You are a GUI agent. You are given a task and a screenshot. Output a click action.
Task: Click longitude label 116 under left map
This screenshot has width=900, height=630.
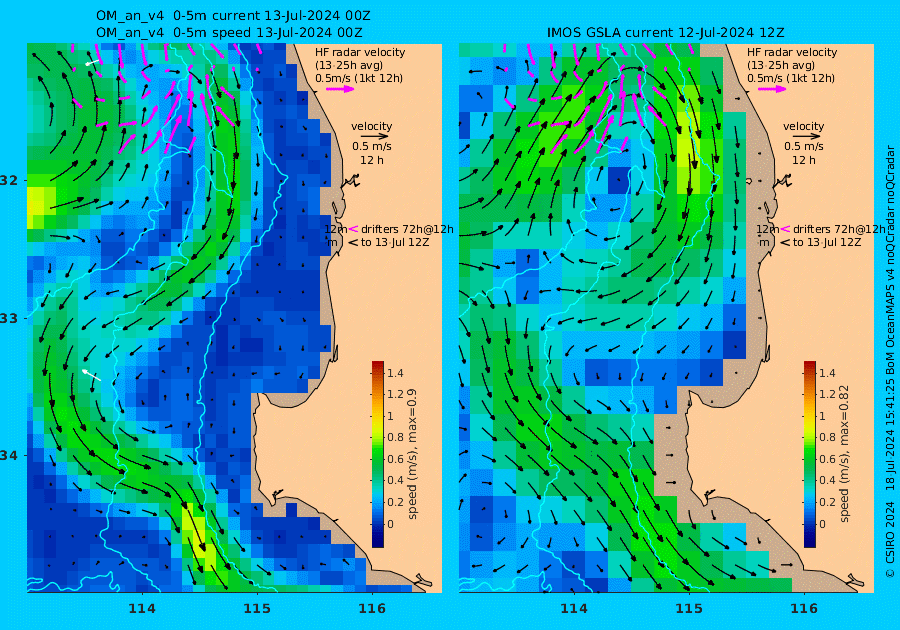click(372, 608)
